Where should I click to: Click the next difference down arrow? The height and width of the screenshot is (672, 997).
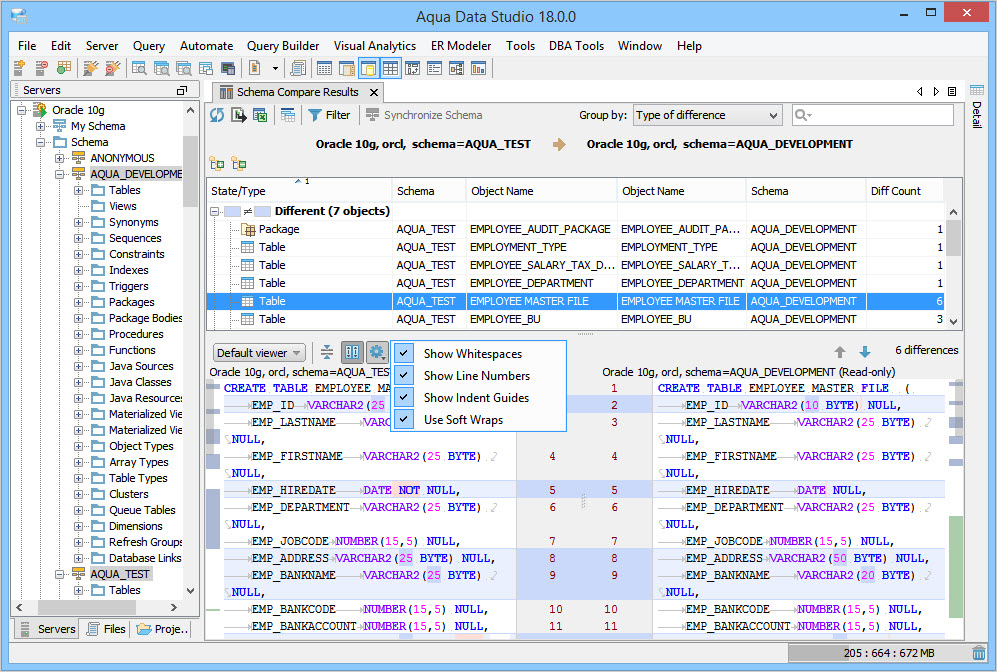[865, 352]
